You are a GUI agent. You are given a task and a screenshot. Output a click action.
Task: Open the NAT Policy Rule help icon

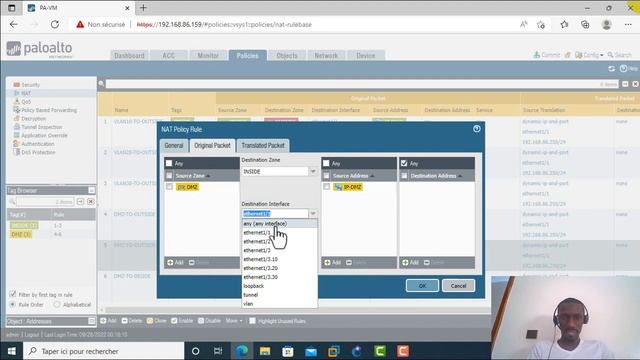tap(476, 129)
